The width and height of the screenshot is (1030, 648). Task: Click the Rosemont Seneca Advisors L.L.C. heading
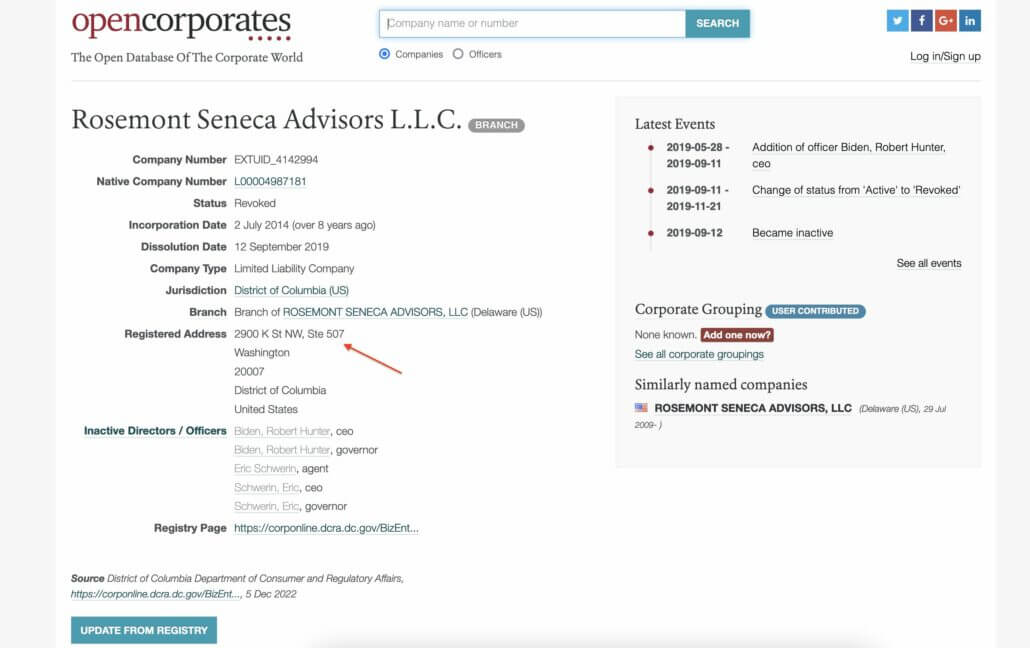(x=267, y=120)
